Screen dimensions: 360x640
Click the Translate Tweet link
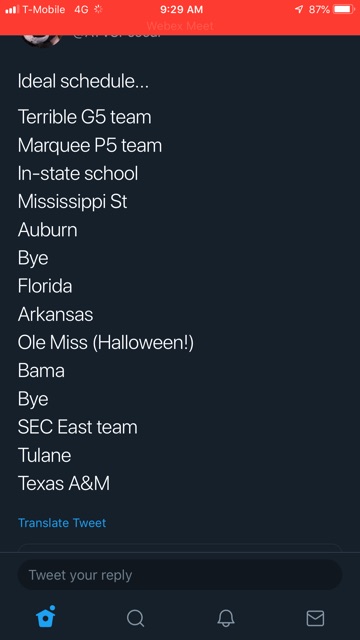[62, 523]
